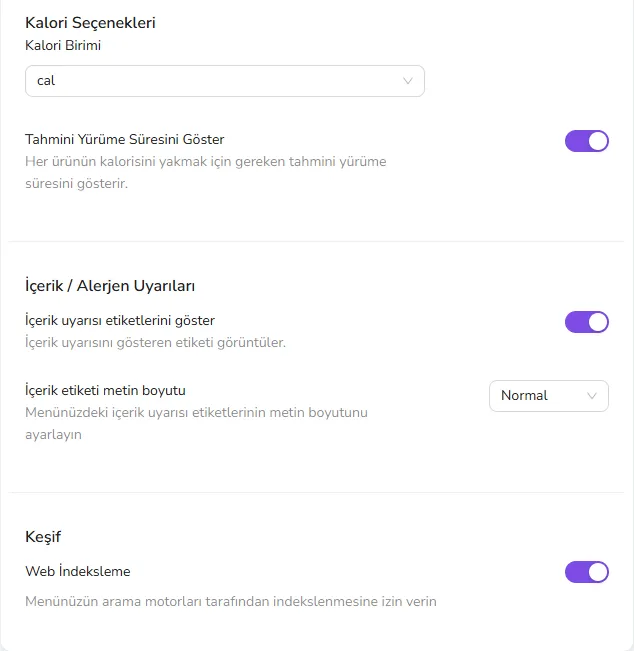Click the description starting Menünüzdeki içerik uyarısı

pos(196,423)
